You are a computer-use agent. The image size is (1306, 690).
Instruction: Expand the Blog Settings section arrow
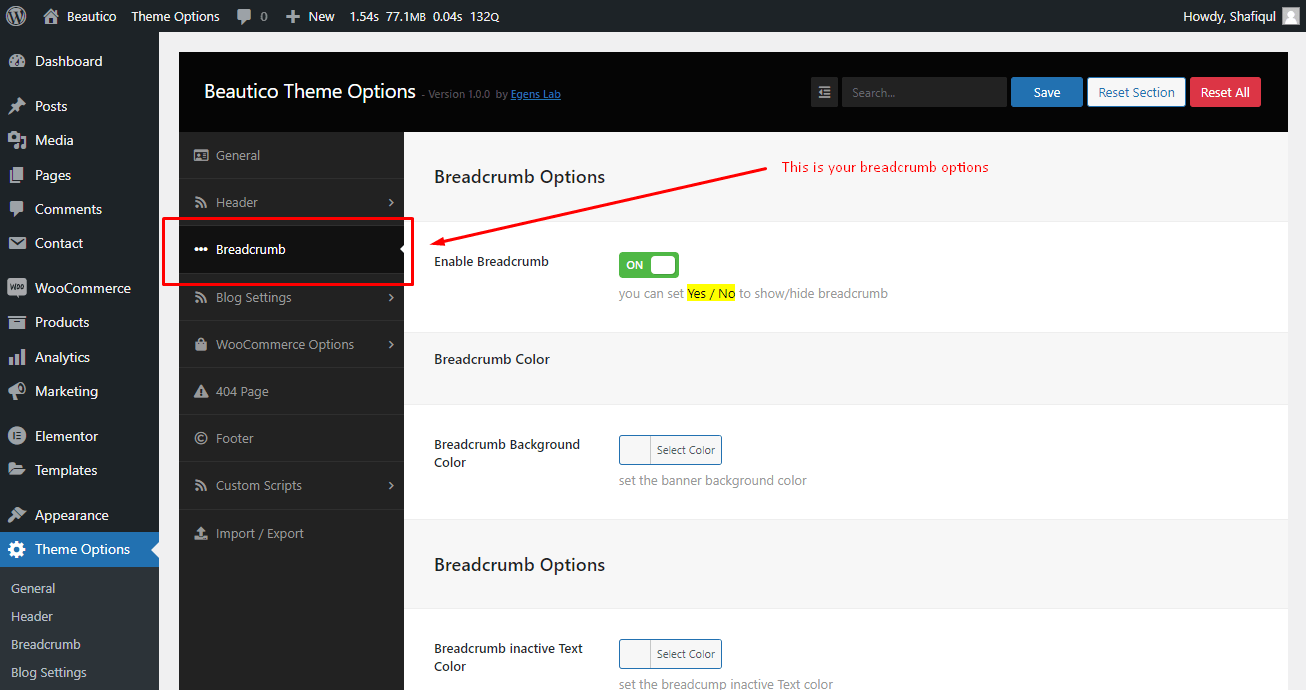(391, 297)
